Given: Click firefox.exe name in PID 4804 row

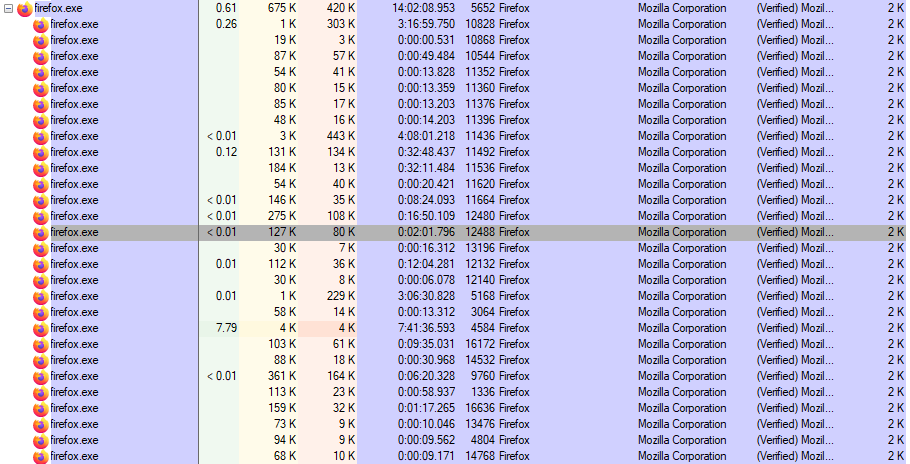Looking at the screenshot, I should [74, 440].
